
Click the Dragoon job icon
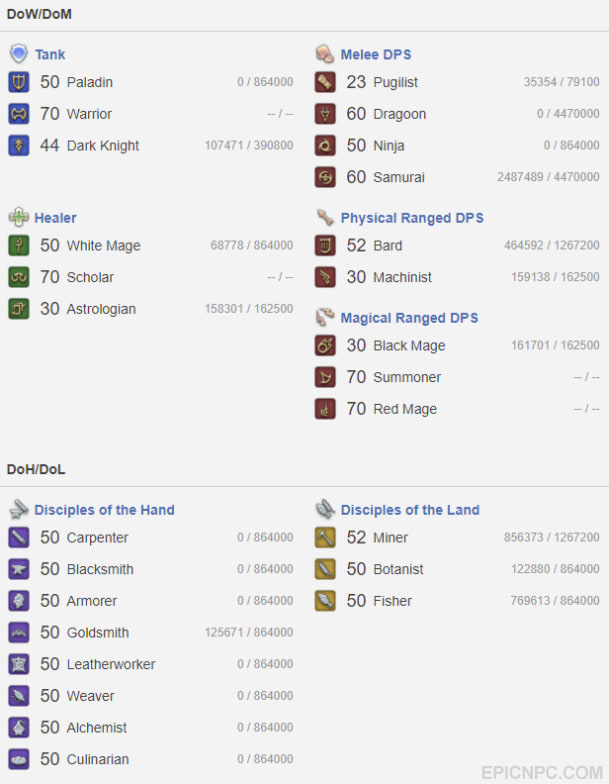(325, 114)
